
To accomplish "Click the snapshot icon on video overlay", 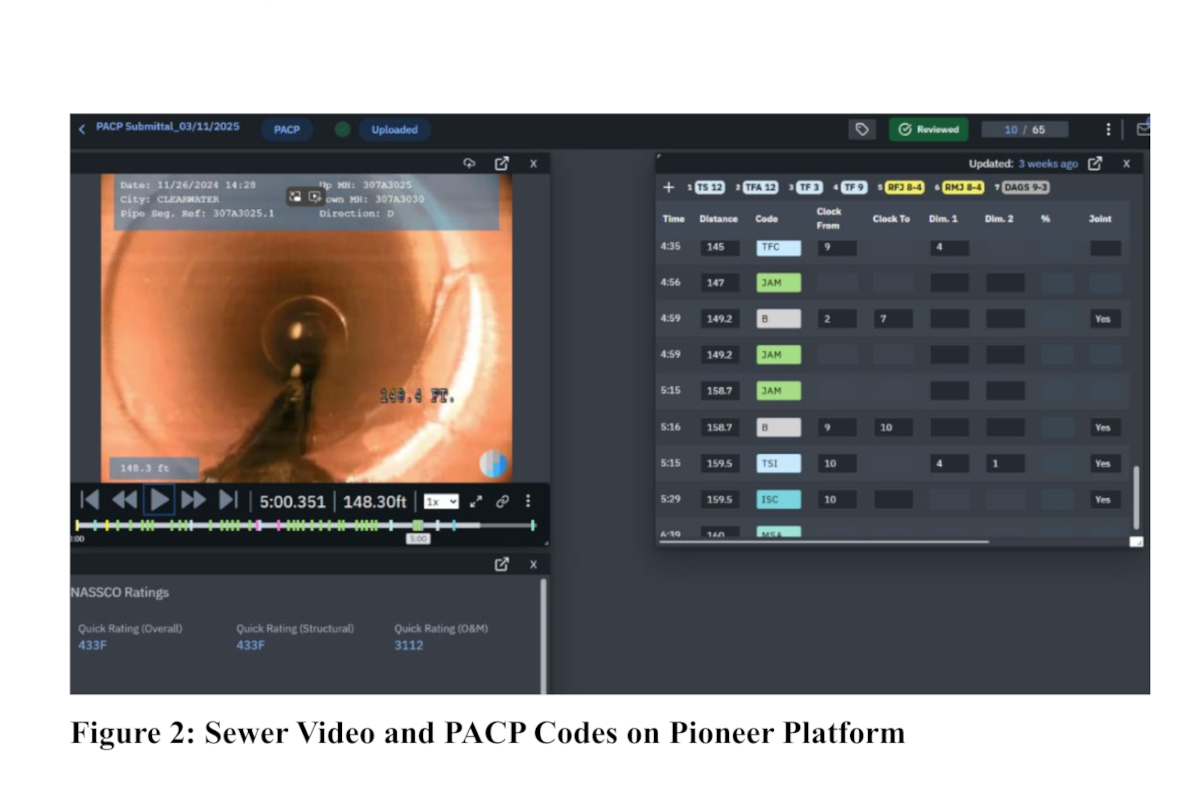I will (295, 197).
